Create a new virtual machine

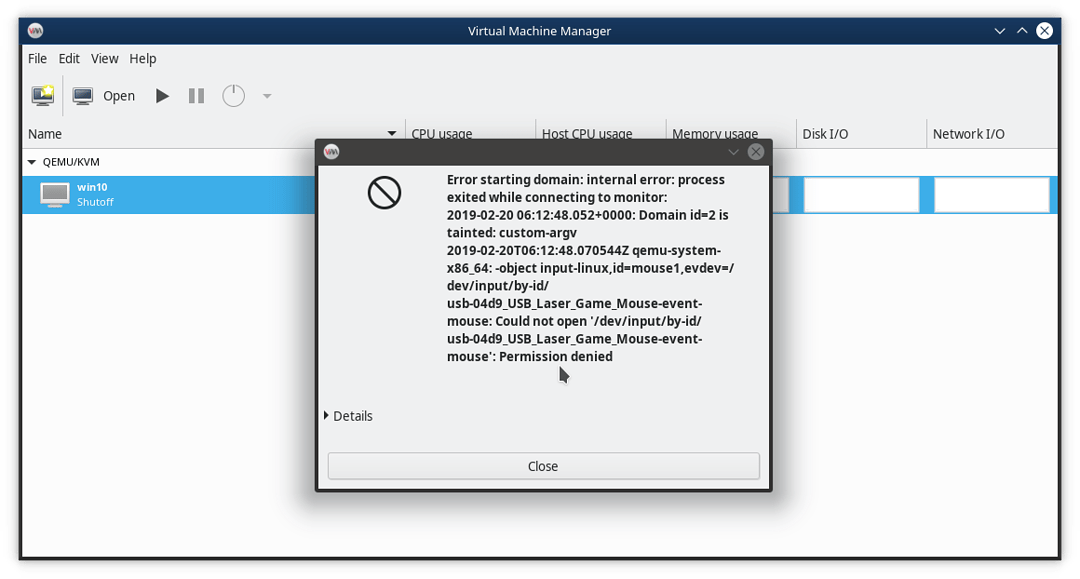click(x=43, y=96)
